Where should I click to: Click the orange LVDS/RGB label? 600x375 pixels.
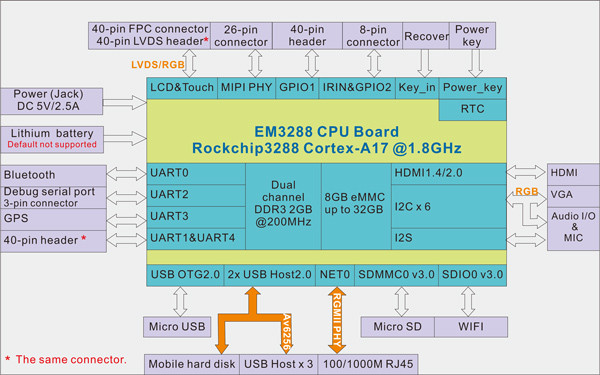[x=158, y=65]
